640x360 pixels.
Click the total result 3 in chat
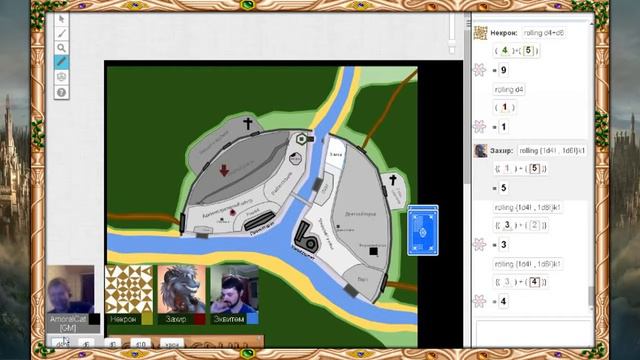coord(503,245)
